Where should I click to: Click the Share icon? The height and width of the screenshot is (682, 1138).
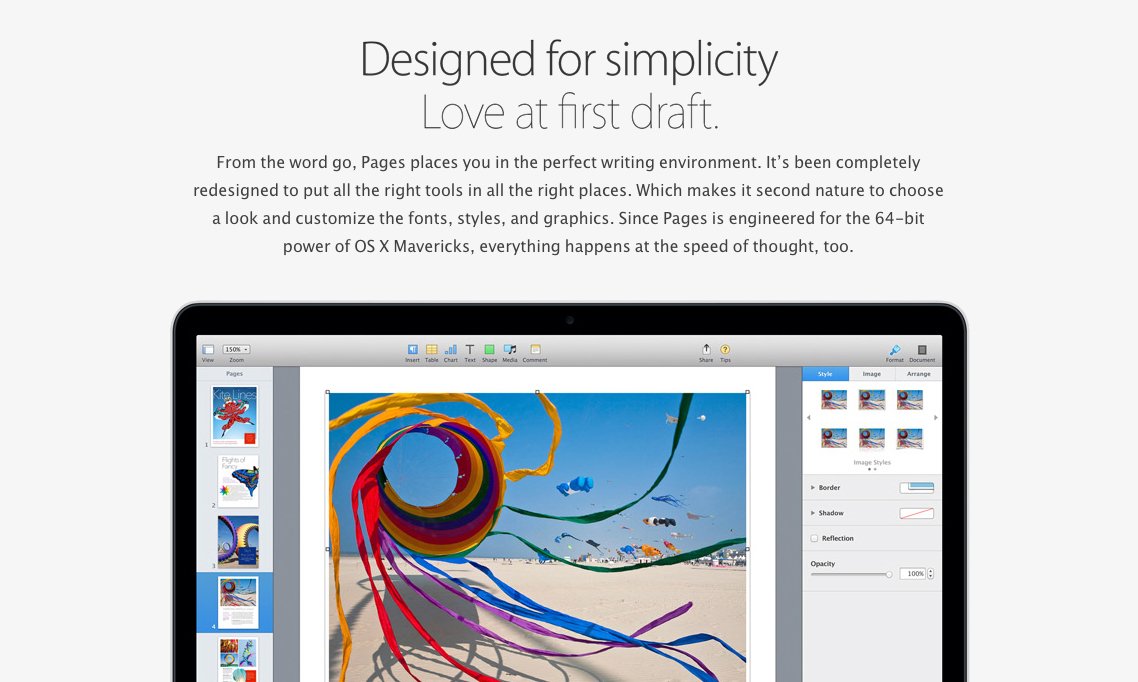[706, 347]
